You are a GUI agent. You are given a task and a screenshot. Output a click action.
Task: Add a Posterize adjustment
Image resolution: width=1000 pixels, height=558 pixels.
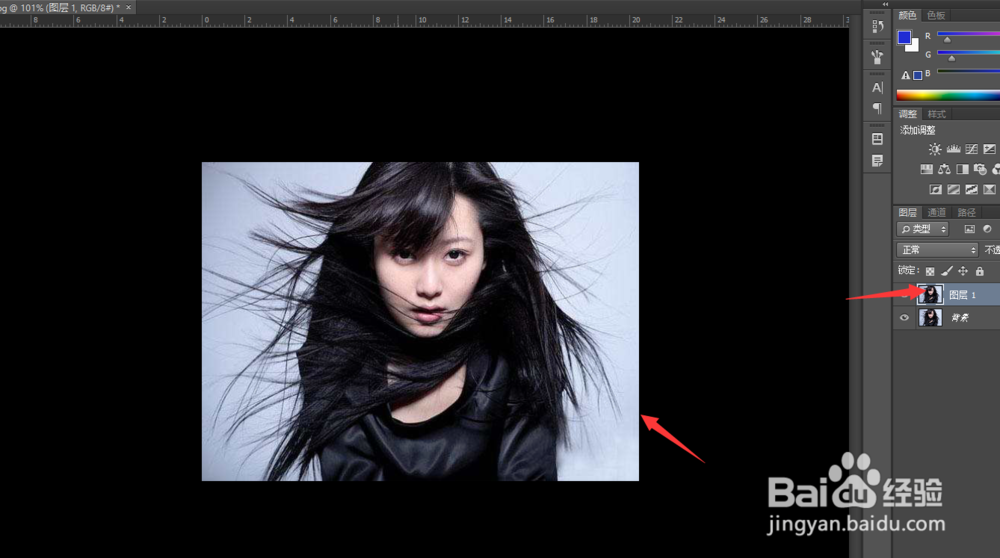(953, 189)
